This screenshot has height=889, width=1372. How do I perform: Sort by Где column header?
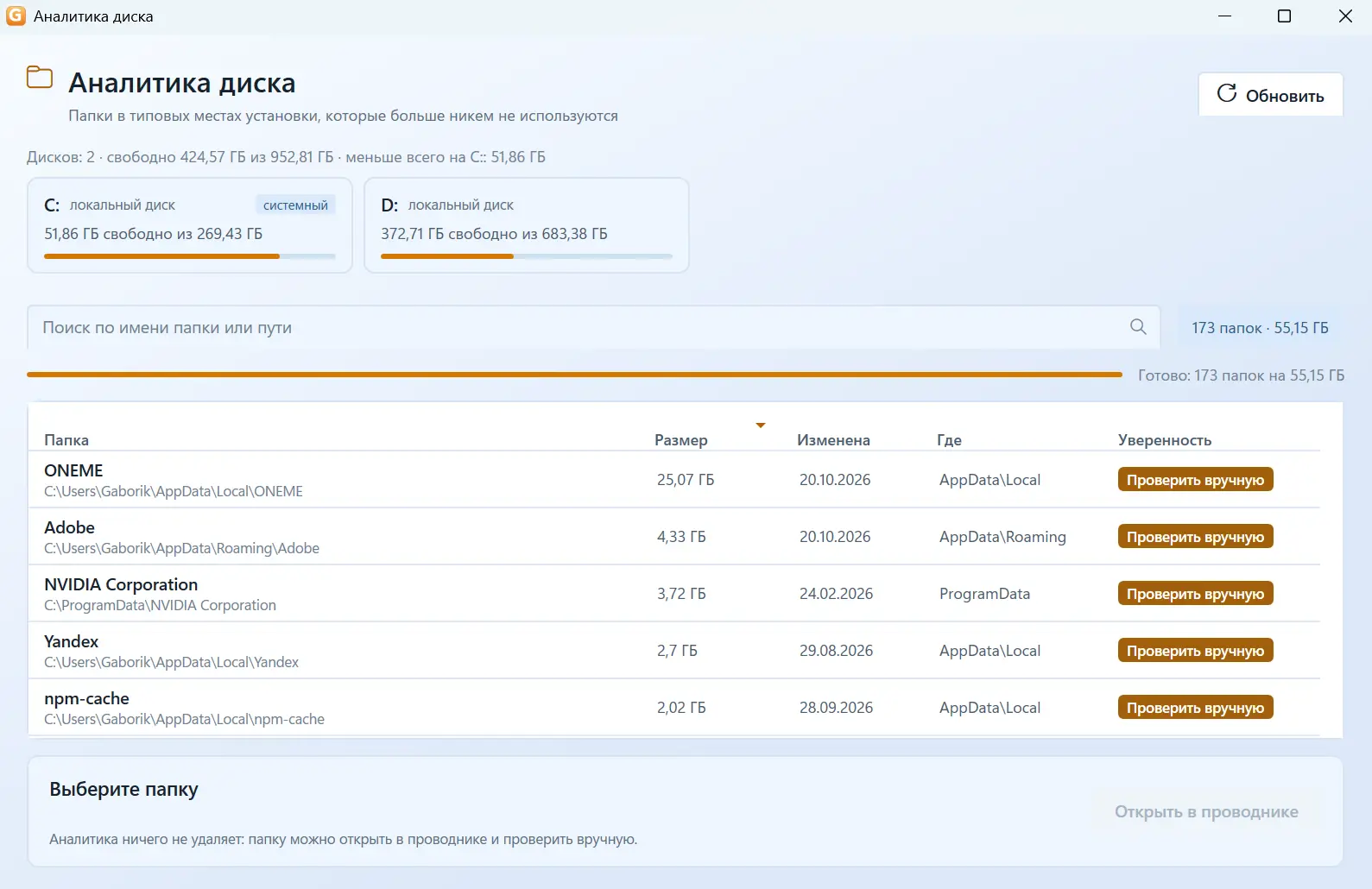coord(949,440)
